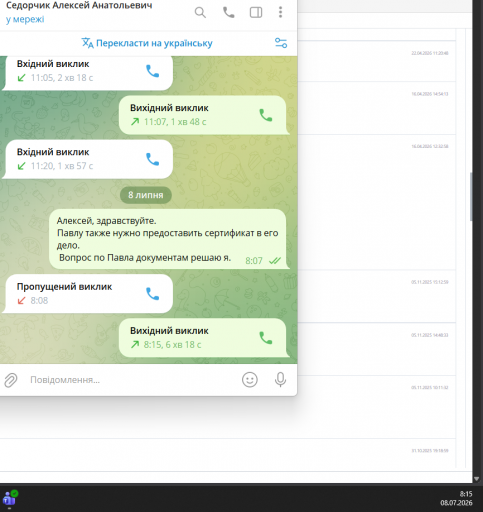This screenshot has height=512, width=483.
Task: Select background row dated 05.11.2025 14:48:33
Action: (377, 349)
